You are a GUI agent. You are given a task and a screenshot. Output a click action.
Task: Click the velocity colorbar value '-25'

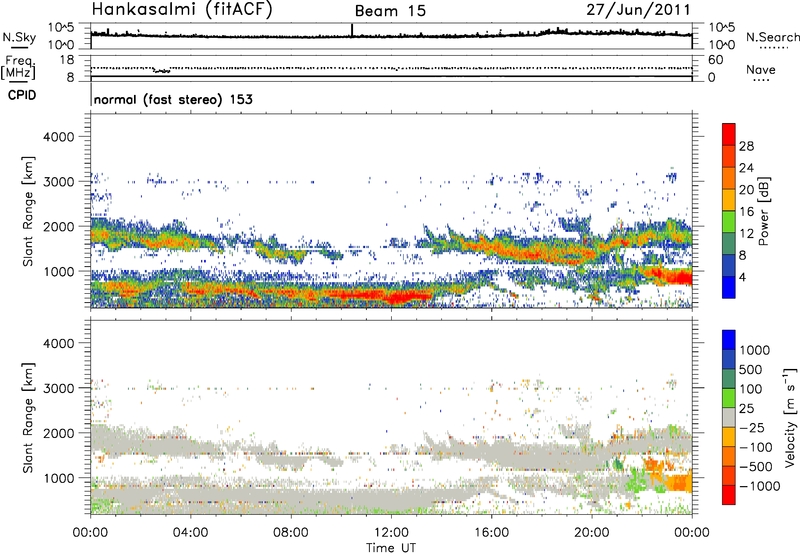coord(752,428)
